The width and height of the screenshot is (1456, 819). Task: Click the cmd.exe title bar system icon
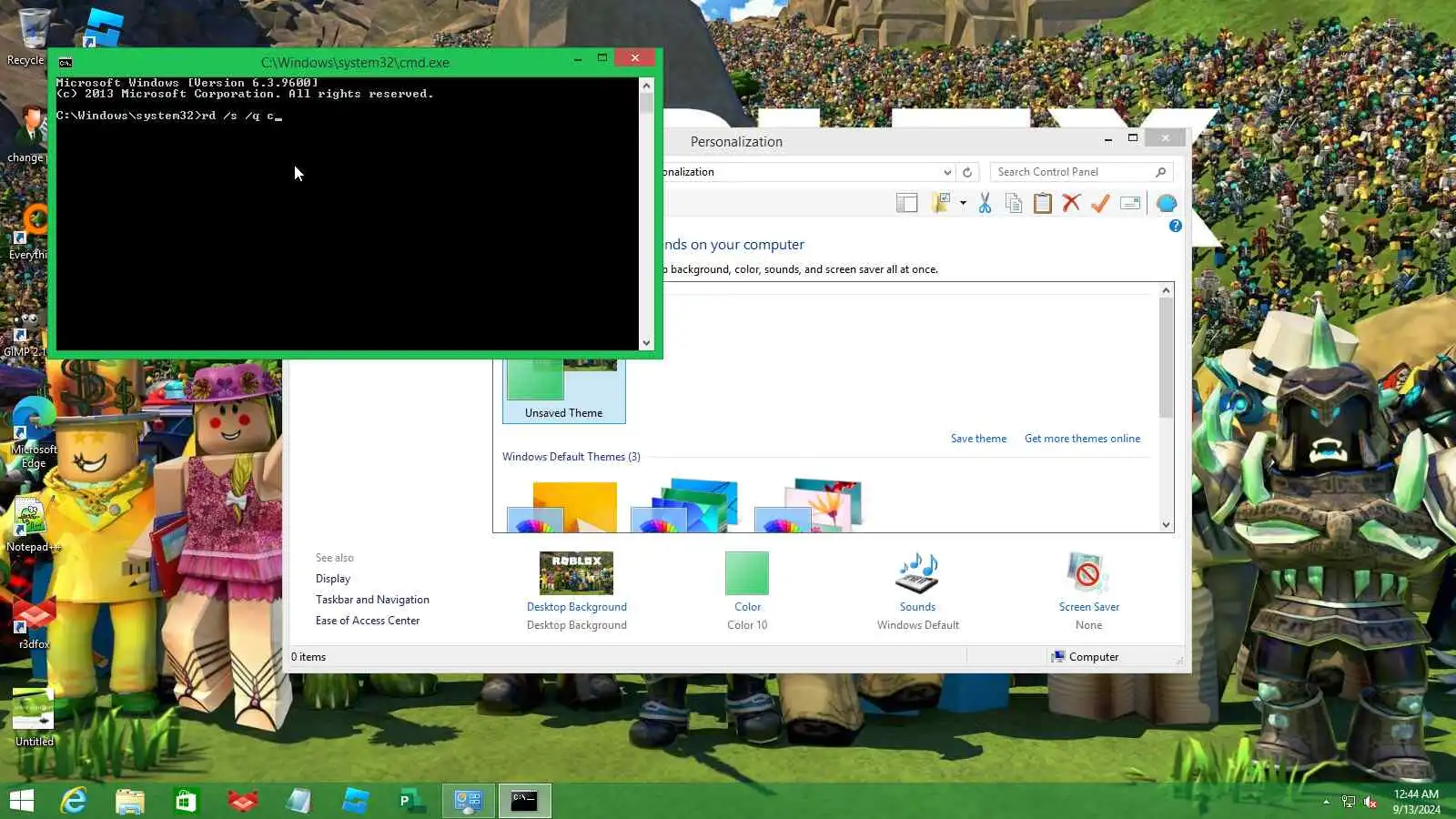[66, 63]
